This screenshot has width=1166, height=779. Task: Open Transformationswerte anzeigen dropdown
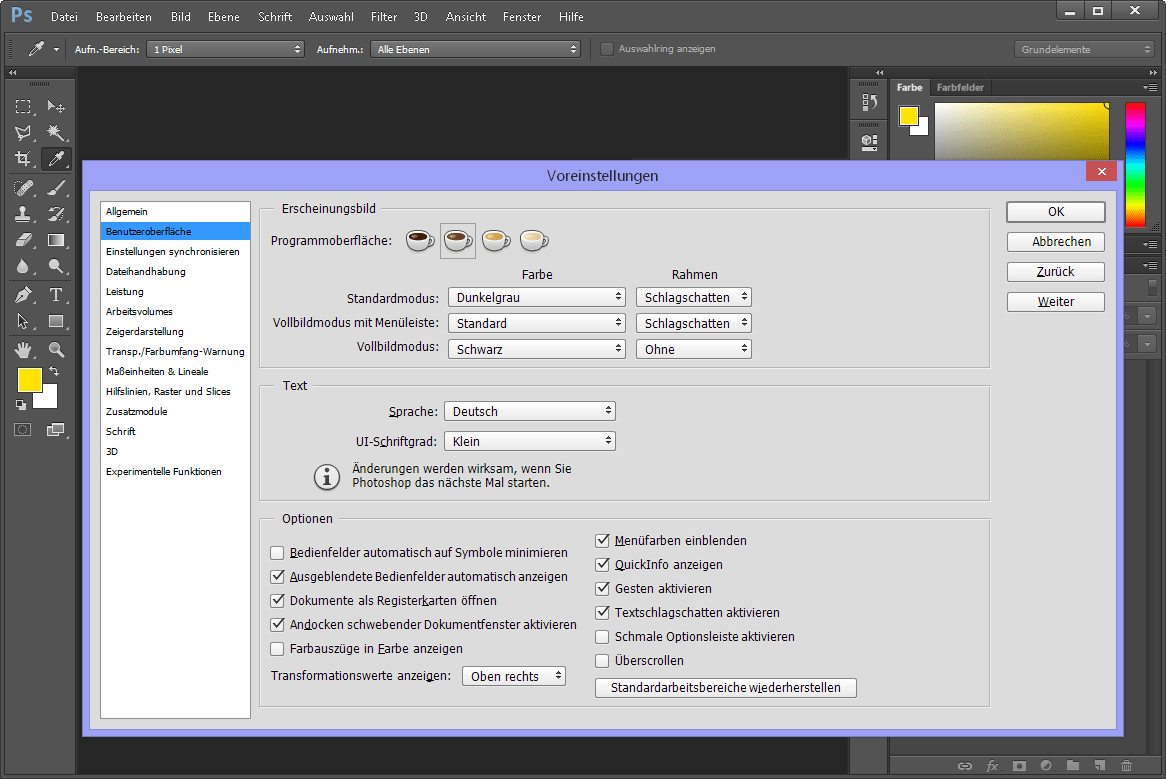514,676
